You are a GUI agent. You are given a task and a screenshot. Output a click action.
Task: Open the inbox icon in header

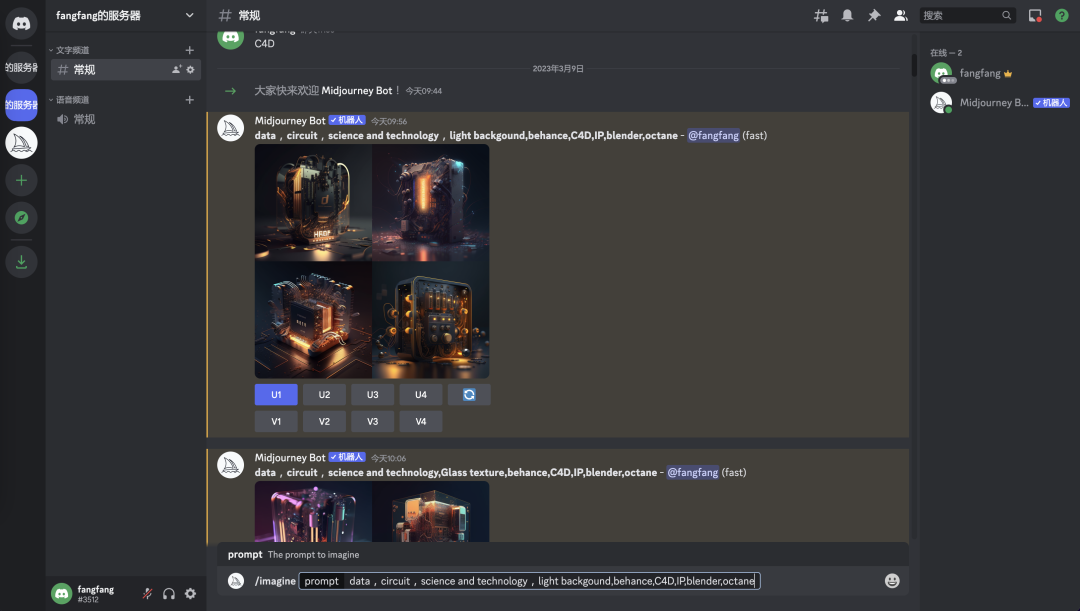point(1035,15)
